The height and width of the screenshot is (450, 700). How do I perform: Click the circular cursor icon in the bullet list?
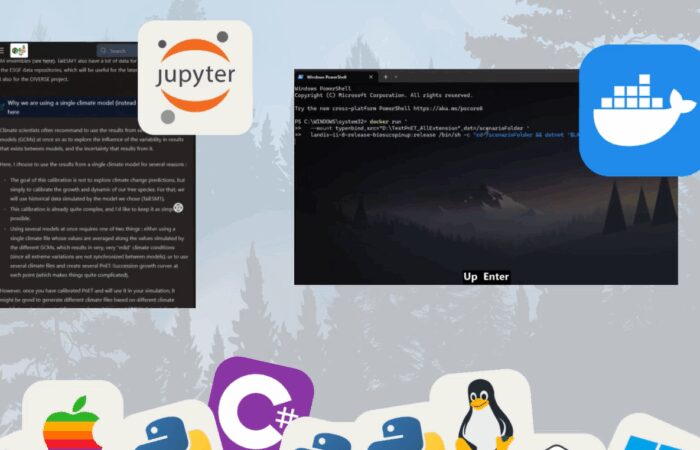pos(178,207)
